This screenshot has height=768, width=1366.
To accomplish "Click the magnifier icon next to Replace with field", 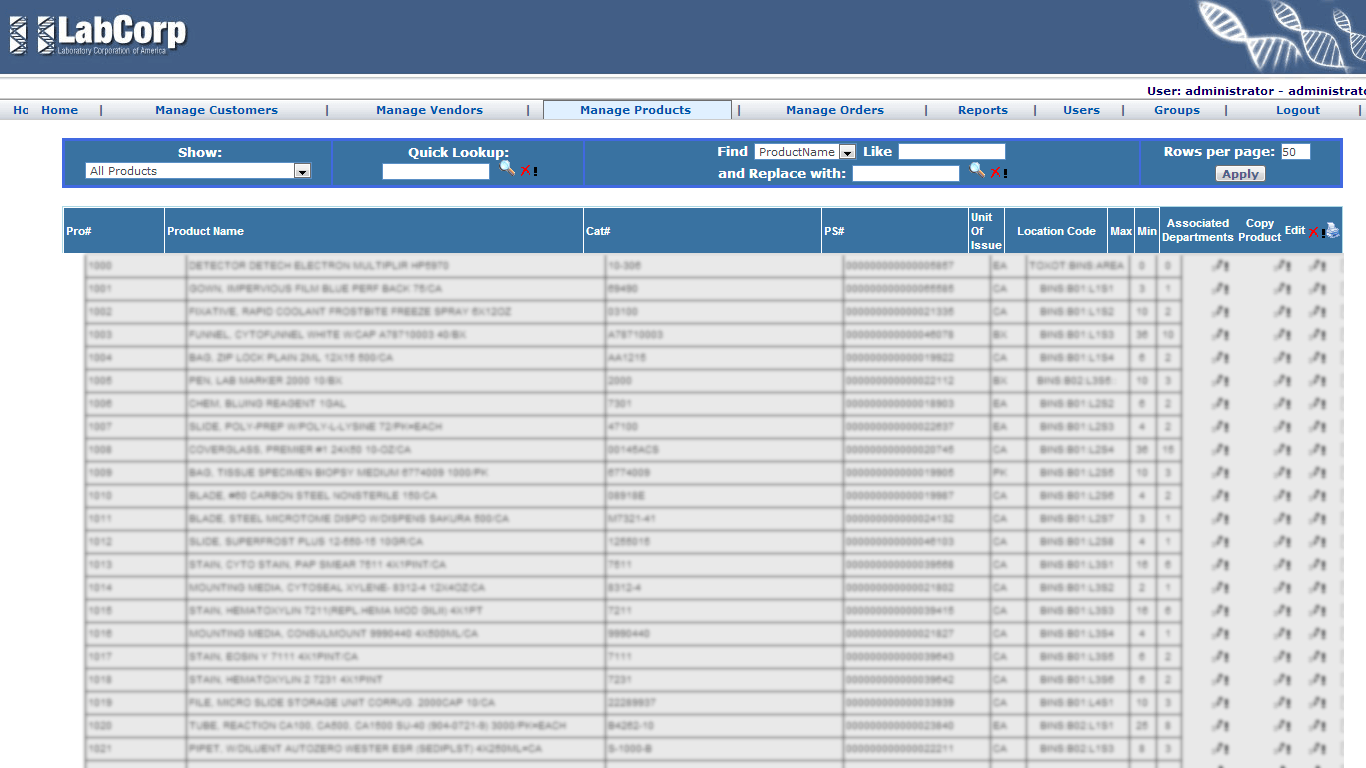I will (x=977, y=171).
